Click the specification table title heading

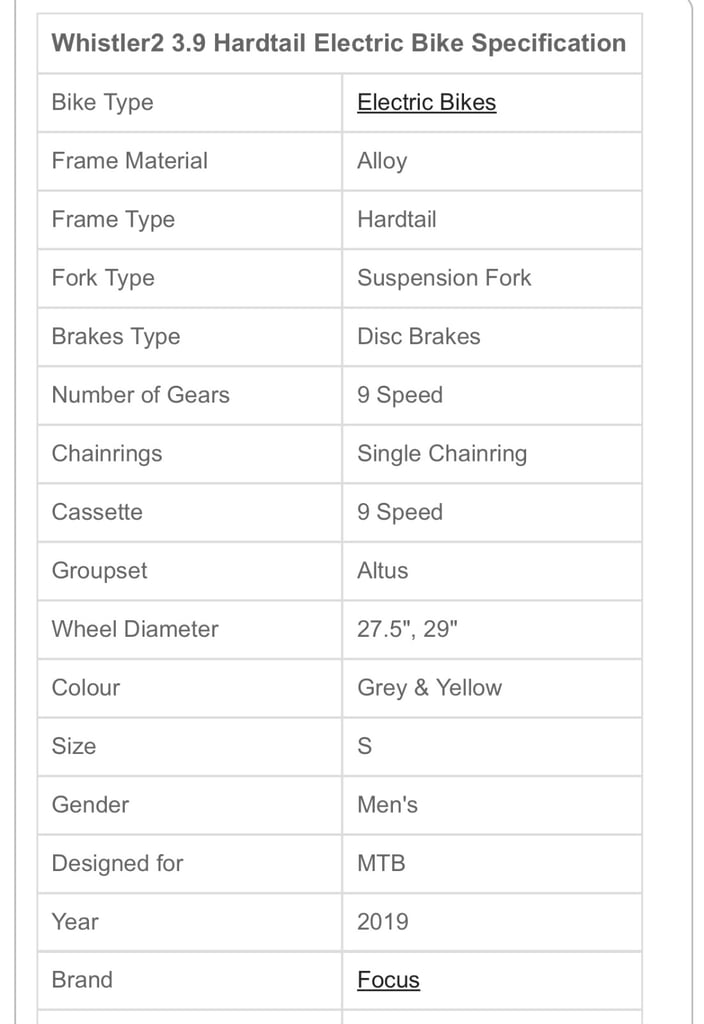pos(339,43)
